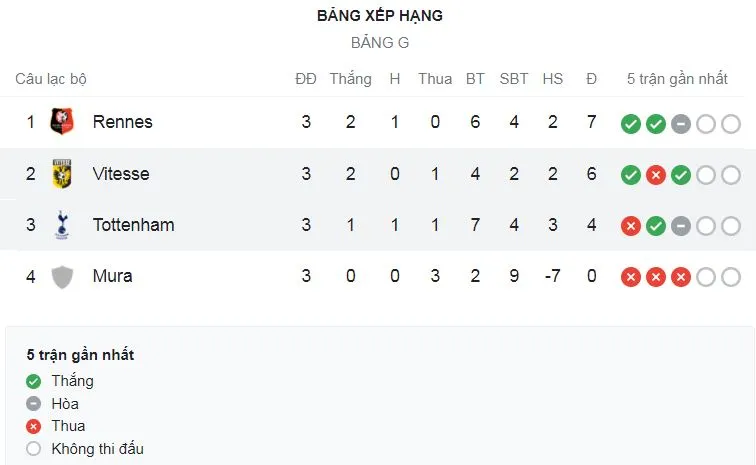Click Mura's third red loss icon

click(681, 277)
